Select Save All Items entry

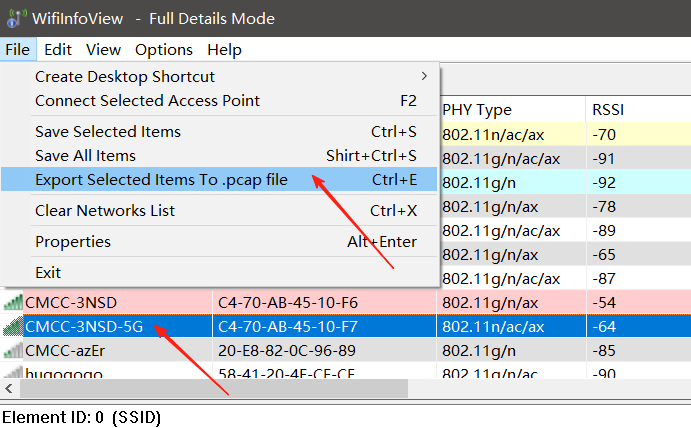click(219, 156)
